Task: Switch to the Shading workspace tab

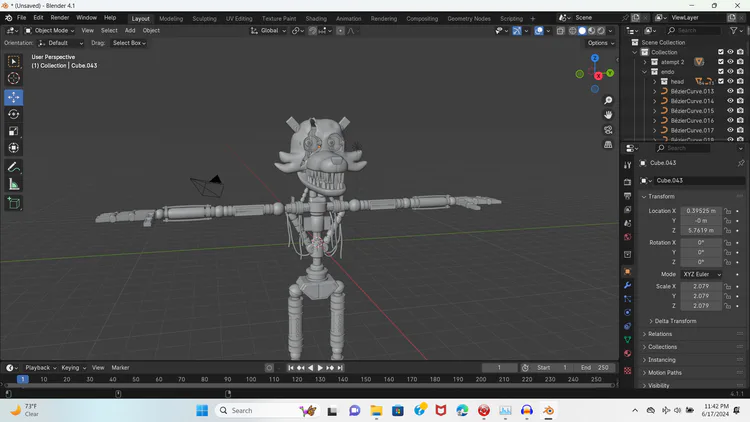Action: 316,19
